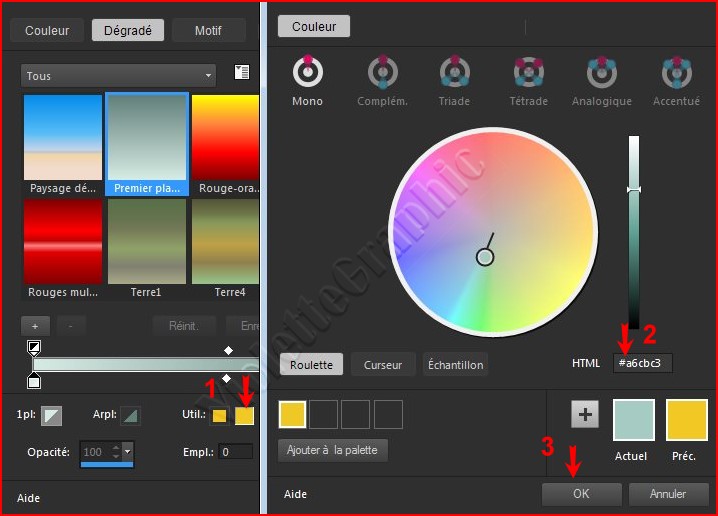The width and height of the screenshot is (718, 516).
Task: Click the 1pl foreground color icon
Action: point(53,415)
